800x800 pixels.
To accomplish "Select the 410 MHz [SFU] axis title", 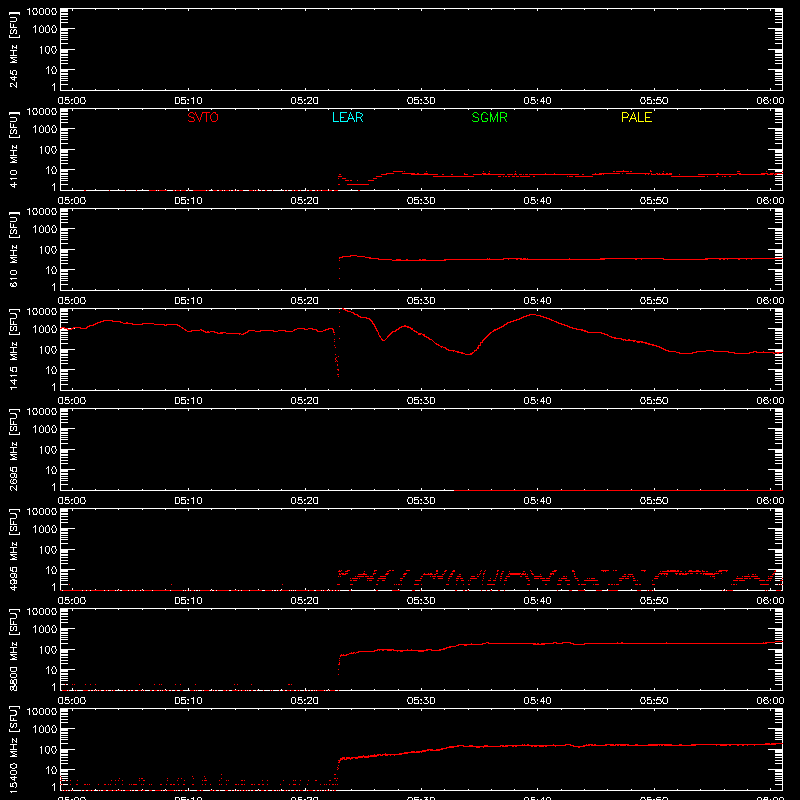I will 14,149.
